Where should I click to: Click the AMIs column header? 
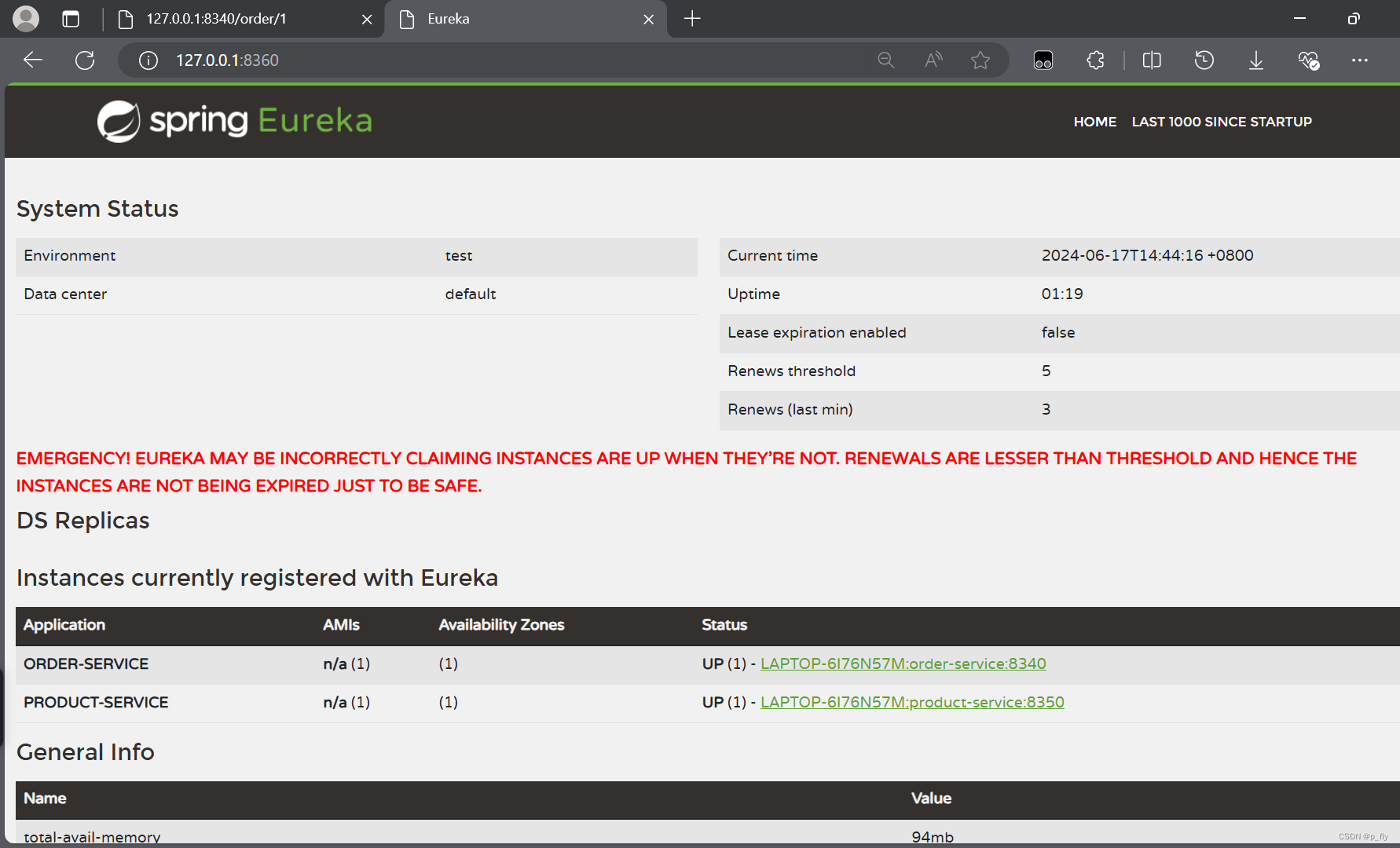pos(341,625)
